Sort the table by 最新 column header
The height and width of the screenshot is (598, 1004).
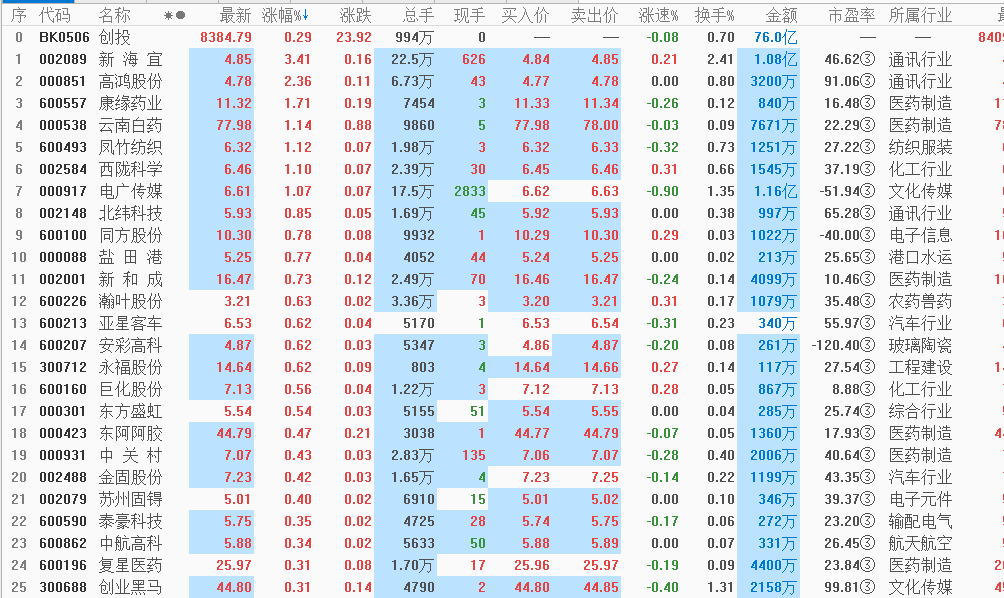235,15
